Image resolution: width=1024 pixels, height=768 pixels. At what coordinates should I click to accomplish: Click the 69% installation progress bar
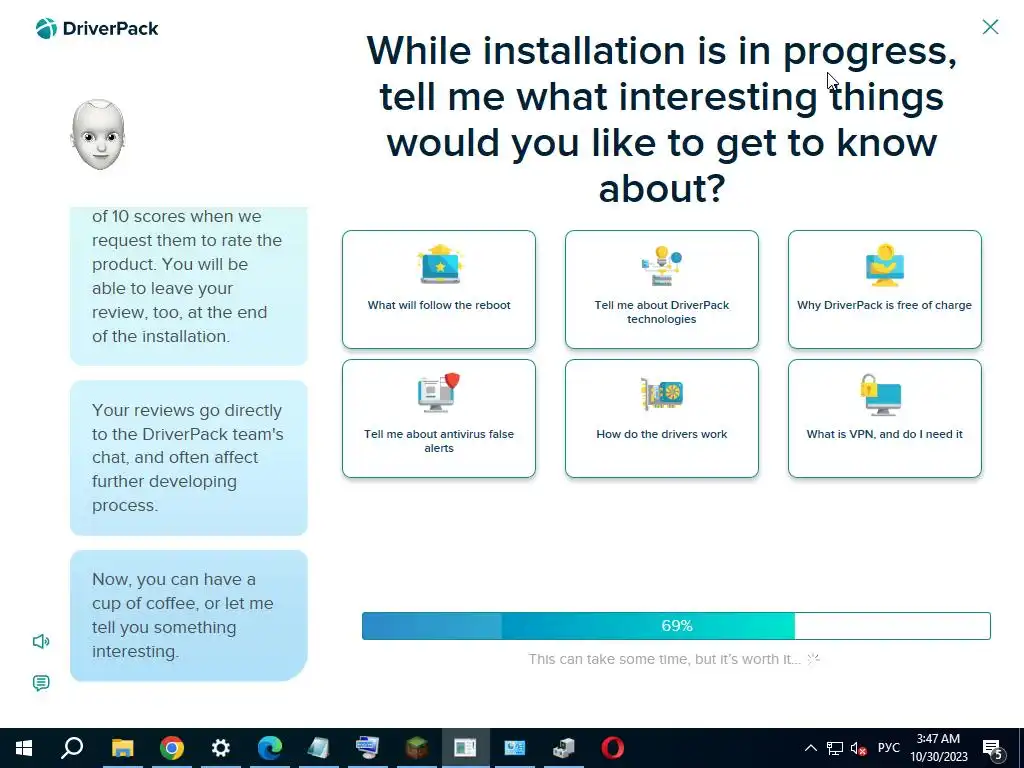pos(676,626)
